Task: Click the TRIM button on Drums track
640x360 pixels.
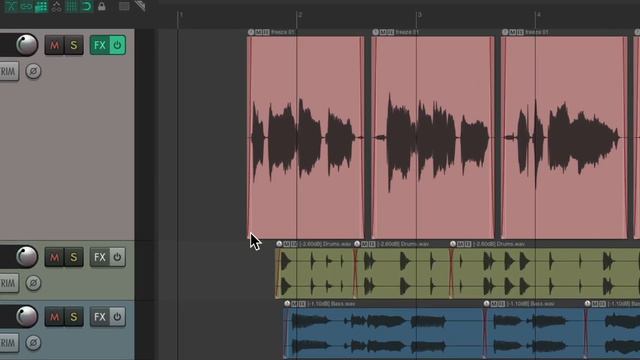Action: point(9,283)
